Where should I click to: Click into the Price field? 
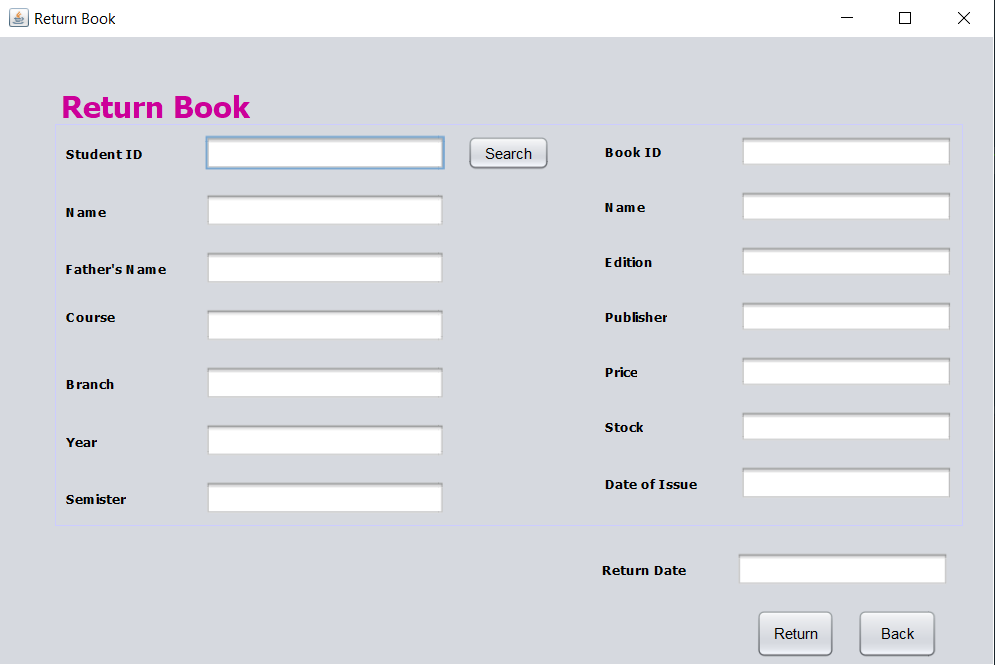click(x=845, y=372)
